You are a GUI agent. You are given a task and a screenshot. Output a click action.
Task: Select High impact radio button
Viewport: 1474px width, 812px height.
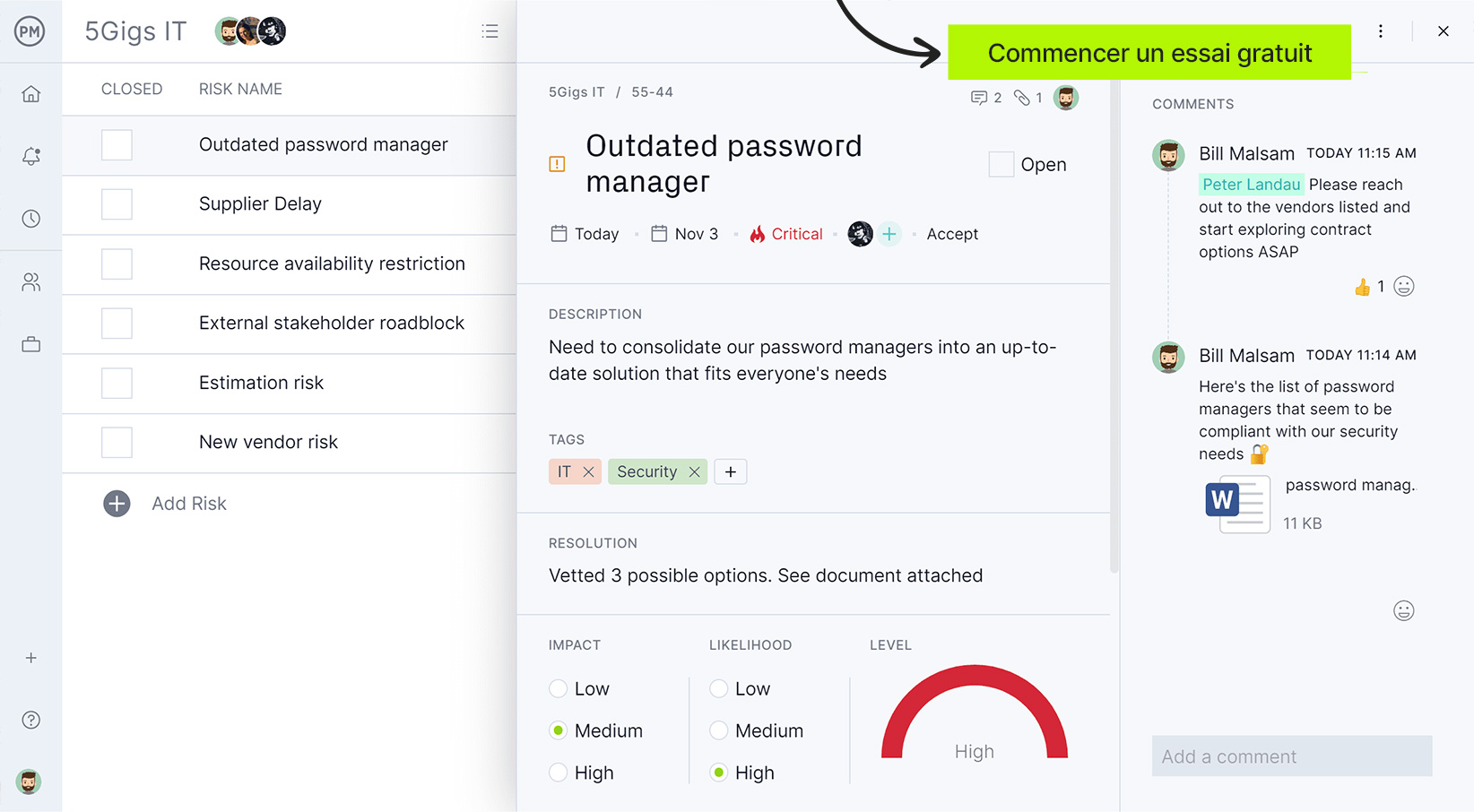click(x=559, y=773)
